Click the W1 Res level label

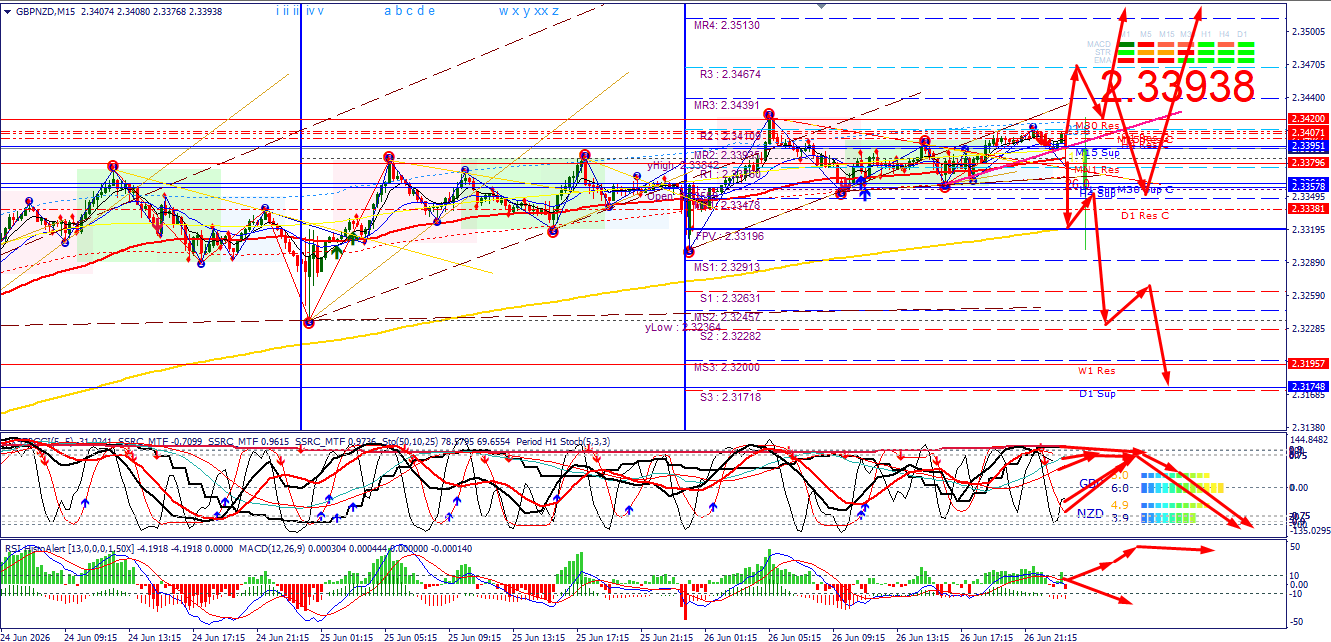(1096, 371)
